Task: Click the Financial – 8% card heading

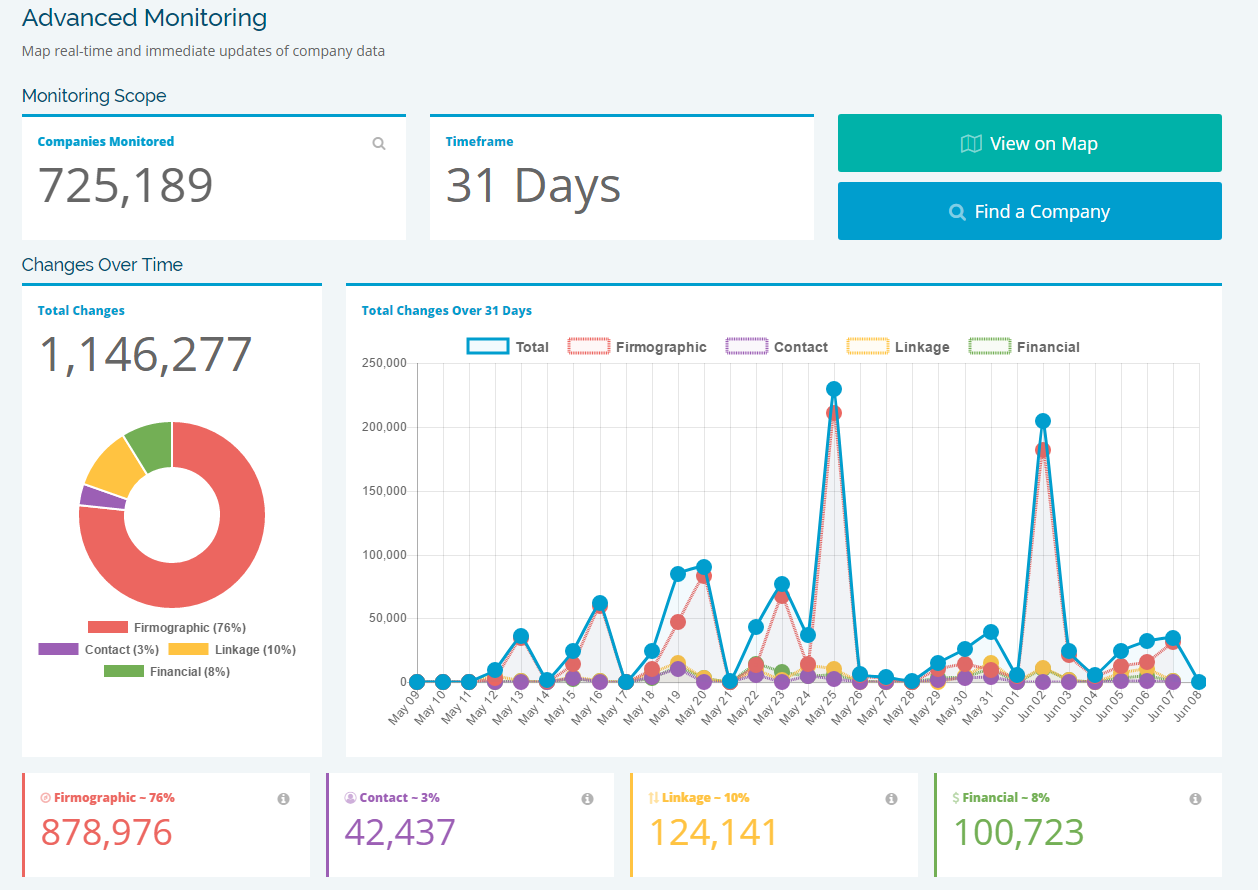Action: click(1006, 798)
